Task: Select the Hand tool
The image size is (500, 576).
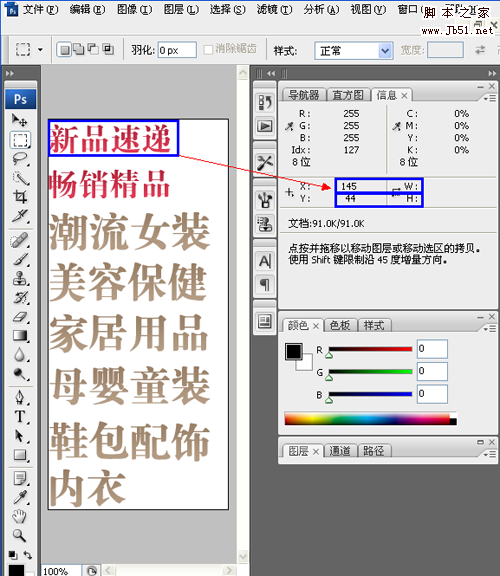Action: 20,516
